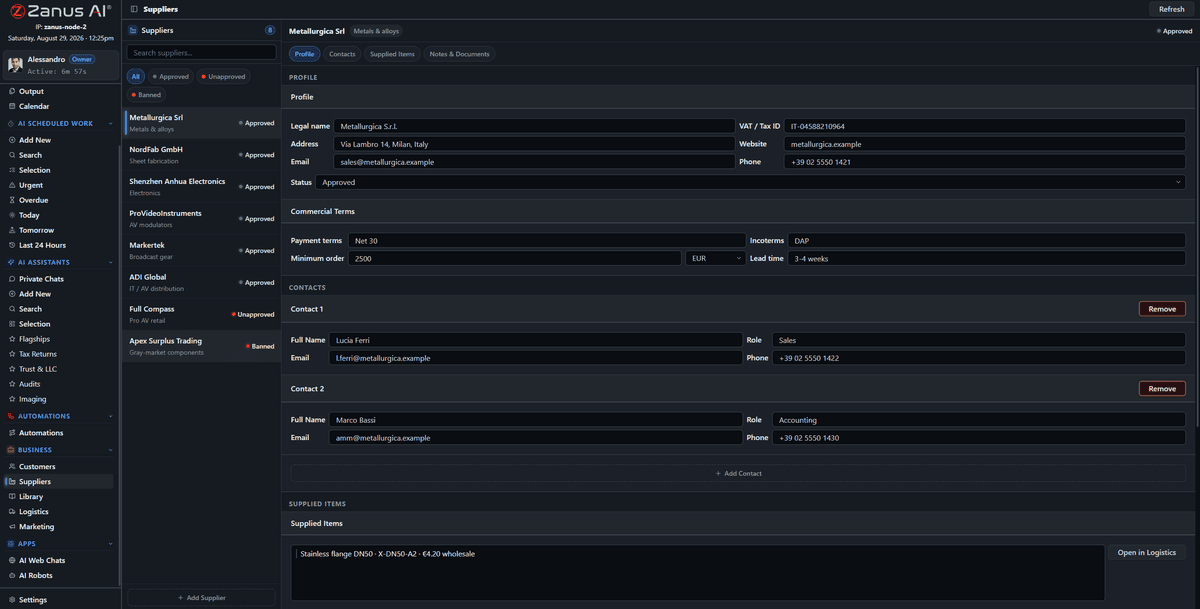Click the Supplied Items text area
Screen dimensions: 1200x609
point(697,572)
